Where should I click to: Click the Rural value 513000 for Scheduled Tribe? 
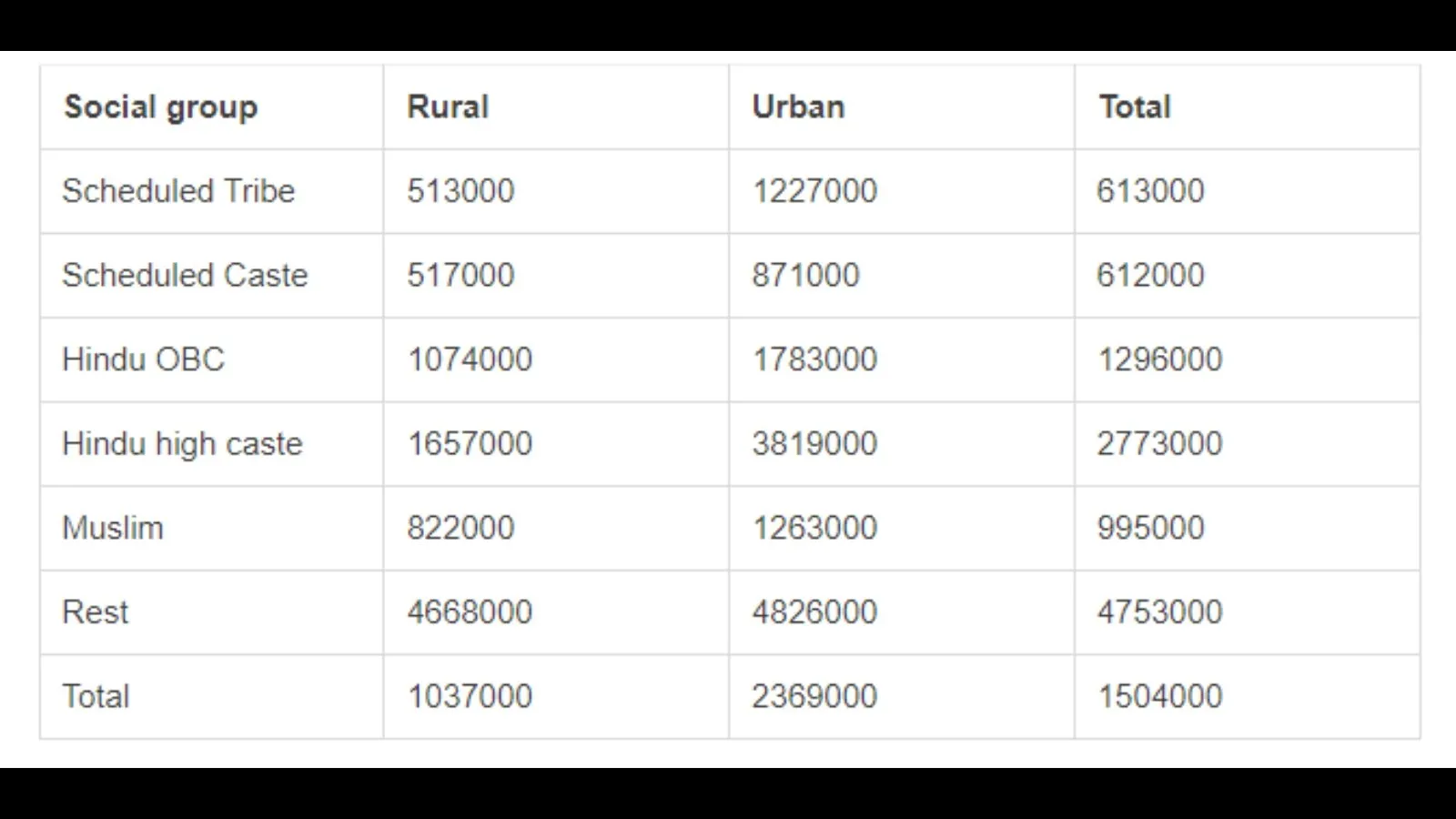460,191
